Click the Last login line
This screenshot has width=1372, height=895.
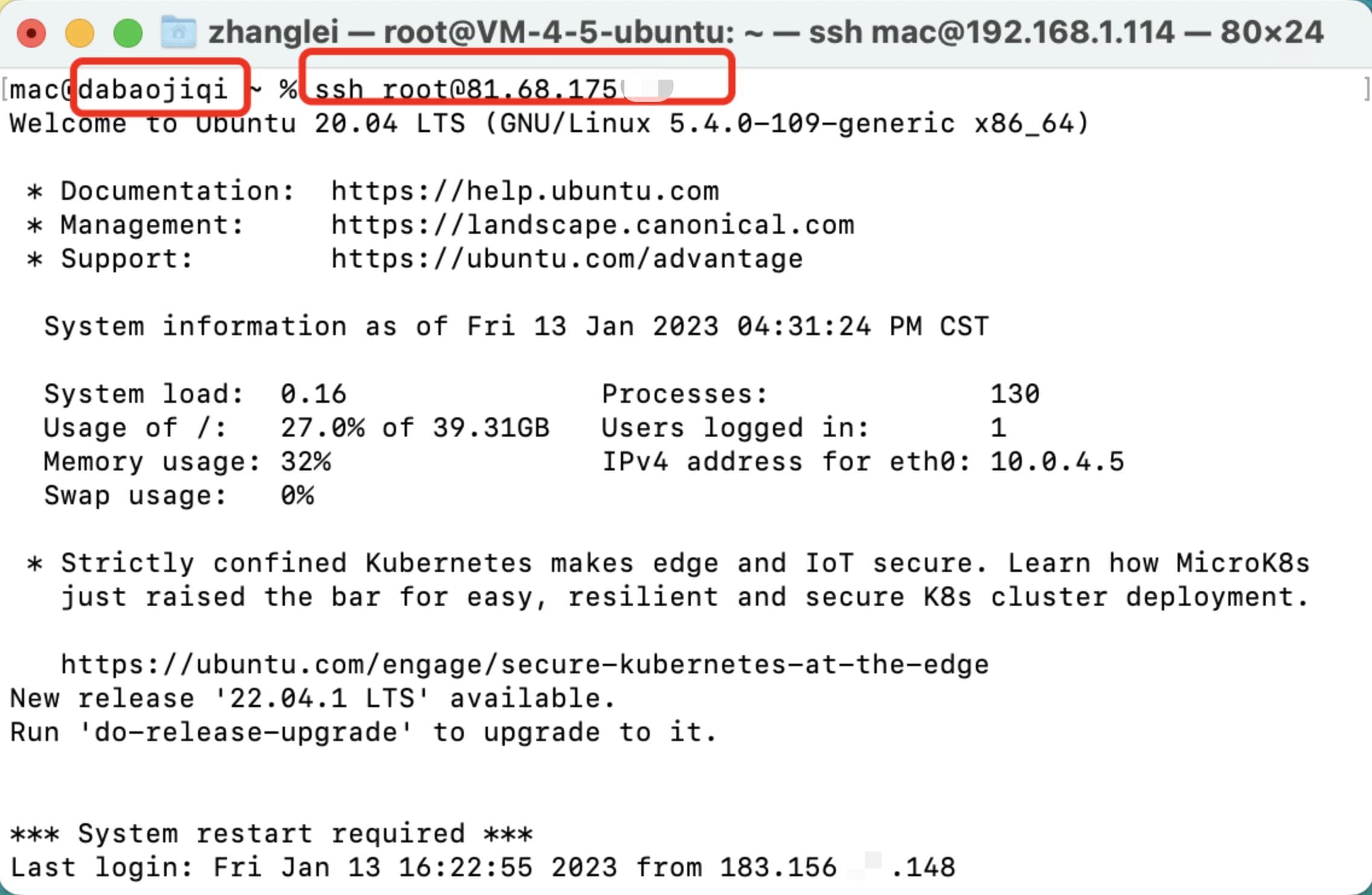click(483, 868)
